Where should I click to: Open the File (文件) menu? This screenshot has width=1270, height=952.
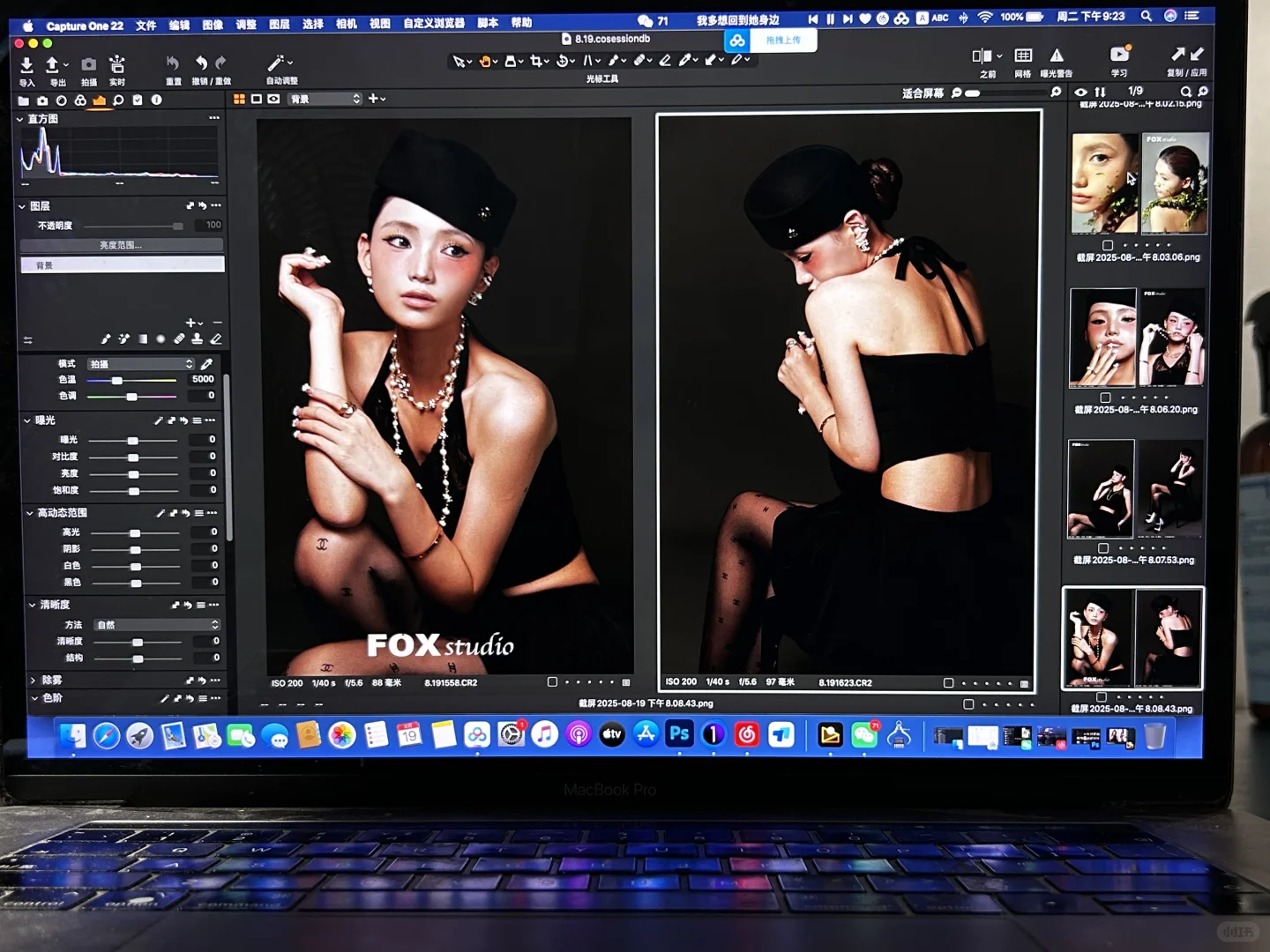146,26
